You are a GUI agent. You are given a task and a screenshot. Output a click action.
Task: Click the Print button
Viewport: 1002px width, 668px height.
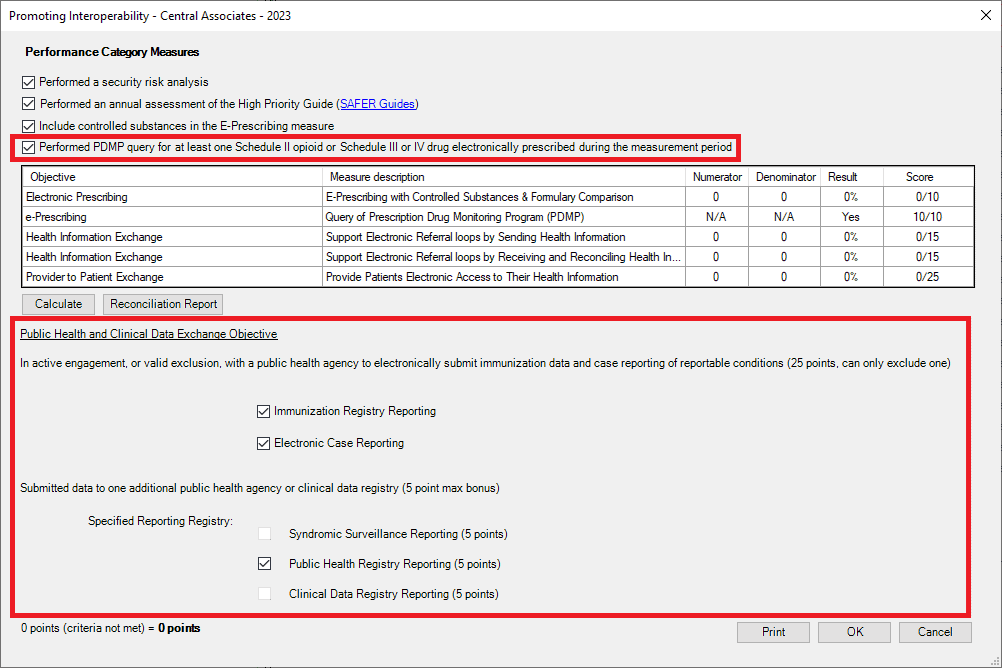coord(773,632)
